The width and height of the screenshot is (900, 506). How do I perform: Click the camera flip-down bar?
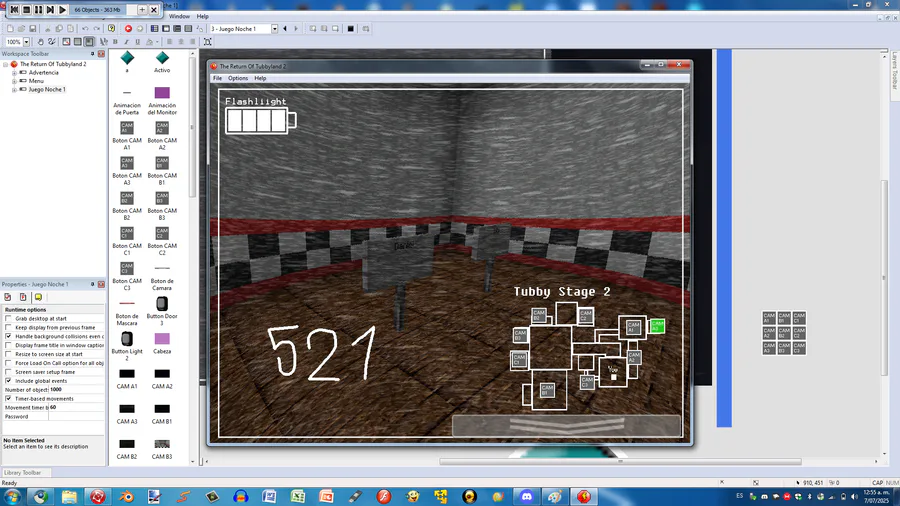click(x=567, y=426)
